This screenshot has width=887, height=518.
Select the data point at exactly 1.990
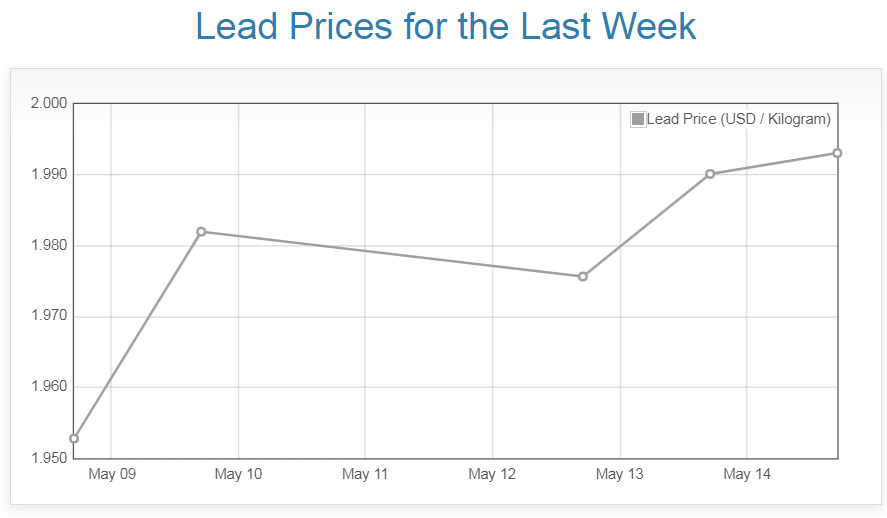tap(710, 174)
